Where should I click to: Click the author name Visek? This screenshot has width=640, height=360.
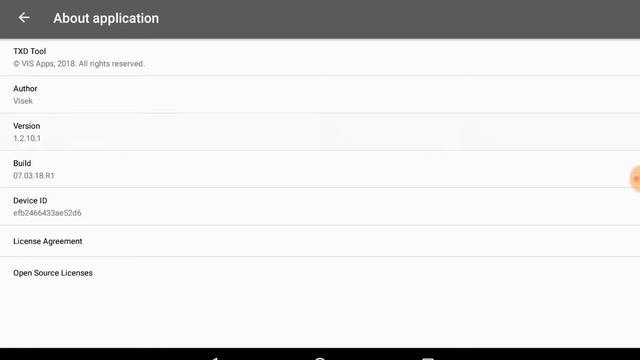click(x=23, y=101)
